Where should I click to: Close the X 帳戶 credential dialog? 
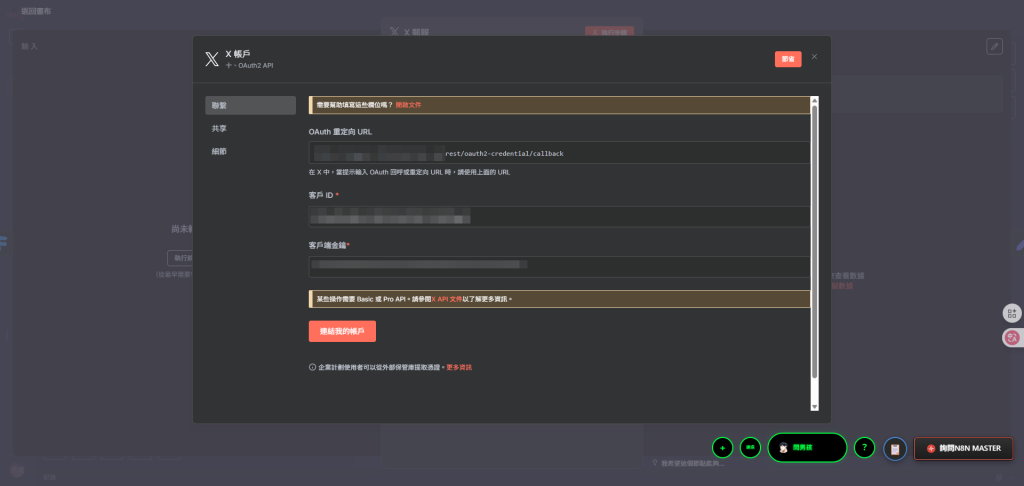(x=814, y=57)
